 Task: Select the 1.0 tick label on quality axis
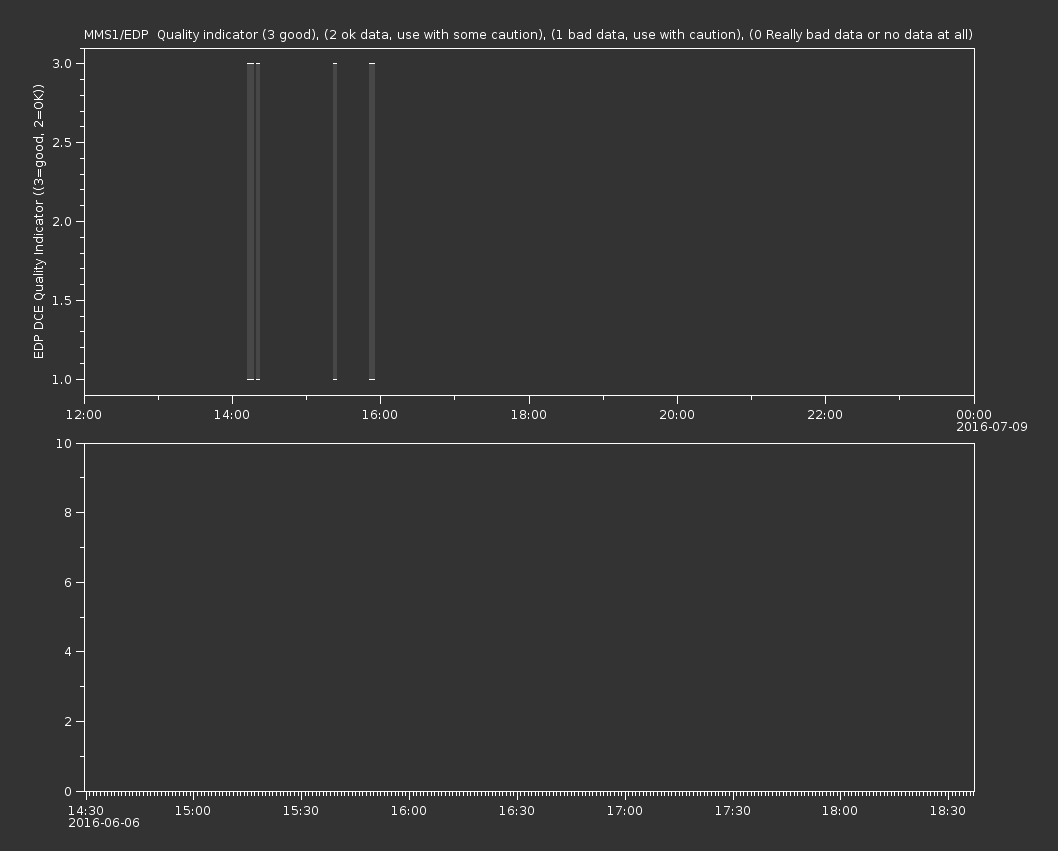tap(62, 379)
